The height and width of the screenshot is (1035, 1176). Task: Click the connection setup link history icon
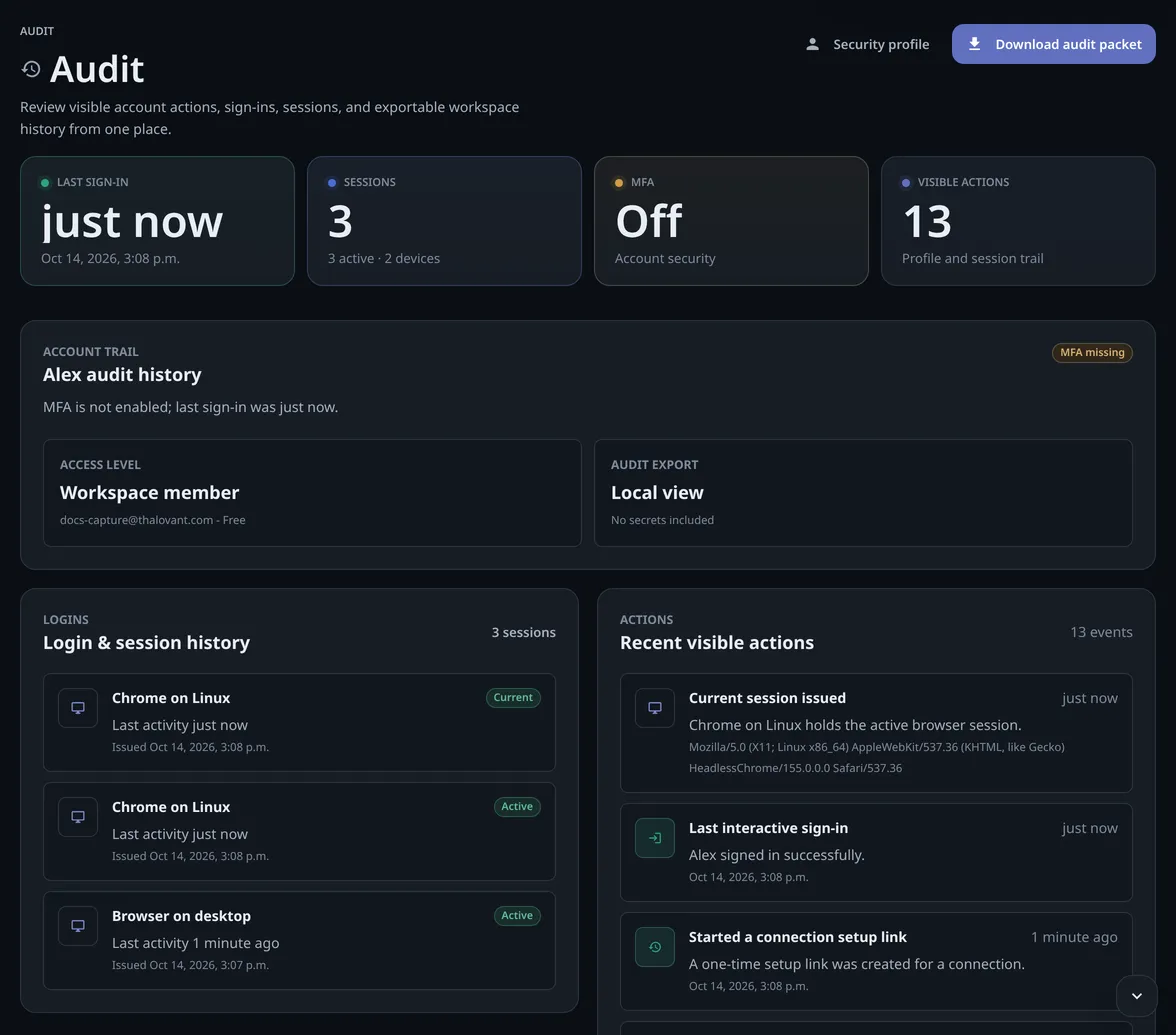pos(655,946)
